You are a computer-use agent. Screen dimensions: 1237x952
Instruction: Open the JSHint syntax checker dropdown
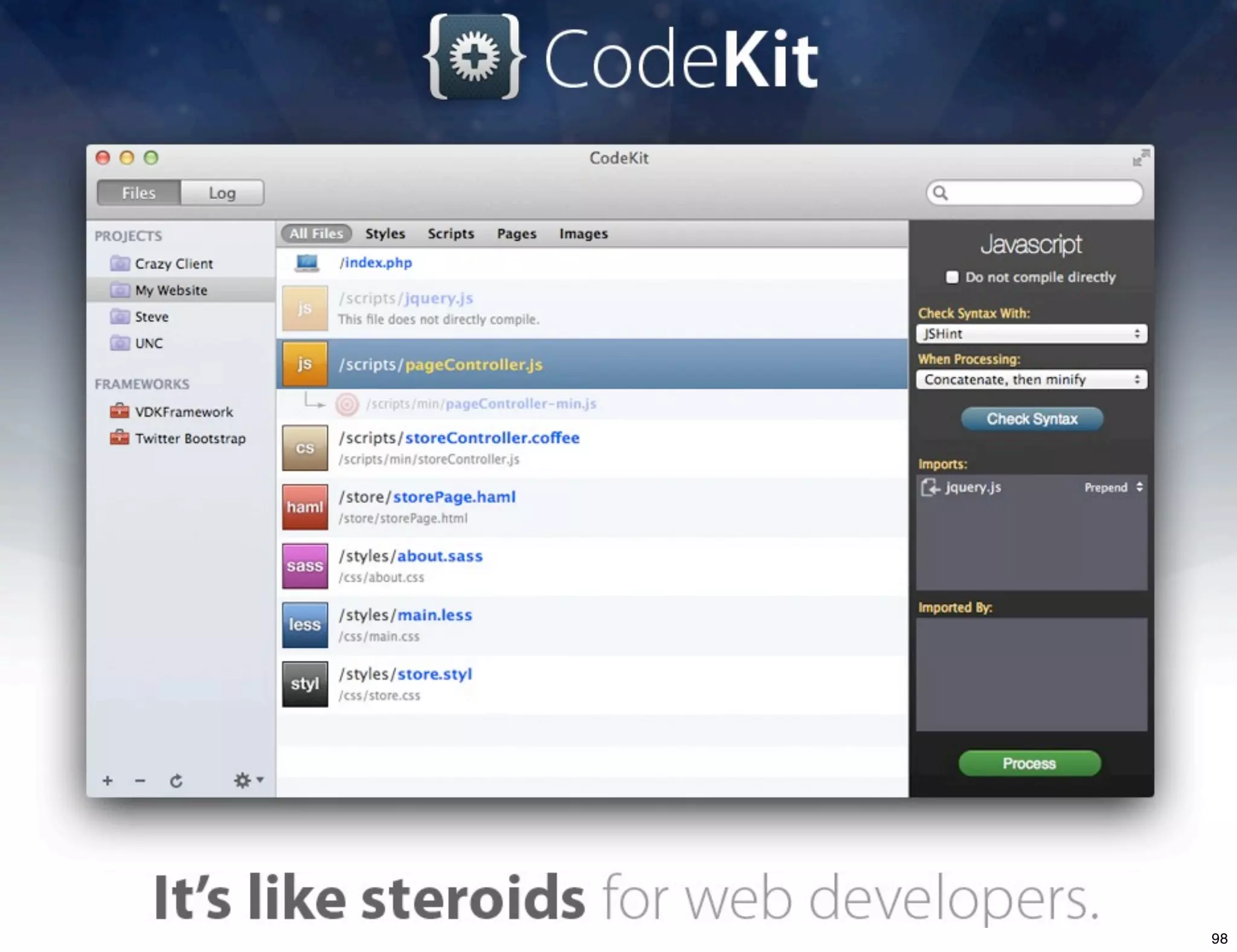1031,333
